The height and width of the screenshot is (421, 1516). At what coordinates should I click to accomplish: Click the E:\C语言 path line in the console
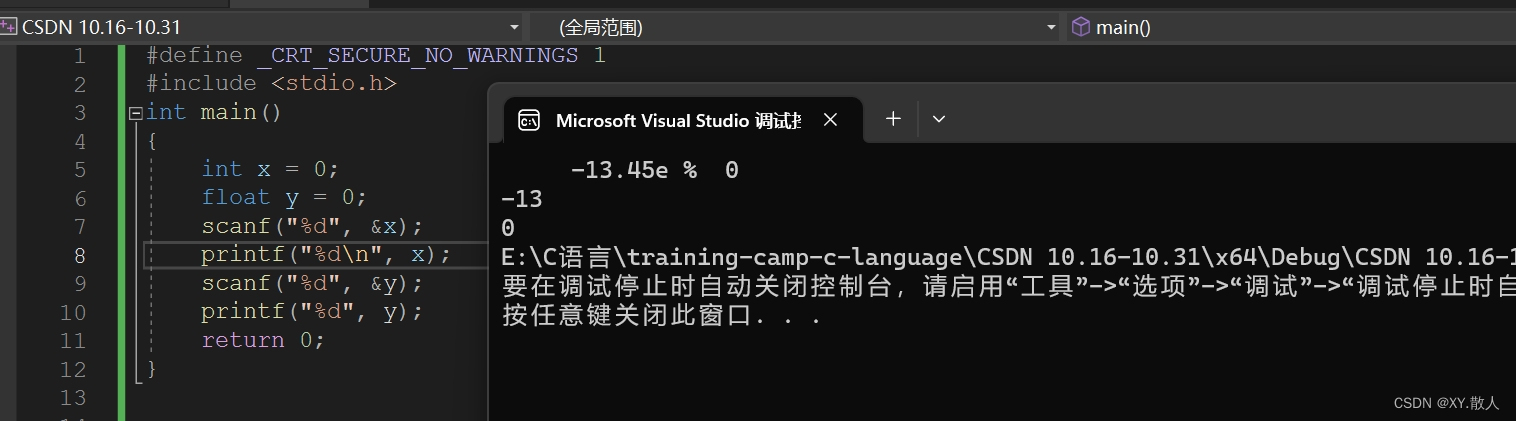point(1008,257)
